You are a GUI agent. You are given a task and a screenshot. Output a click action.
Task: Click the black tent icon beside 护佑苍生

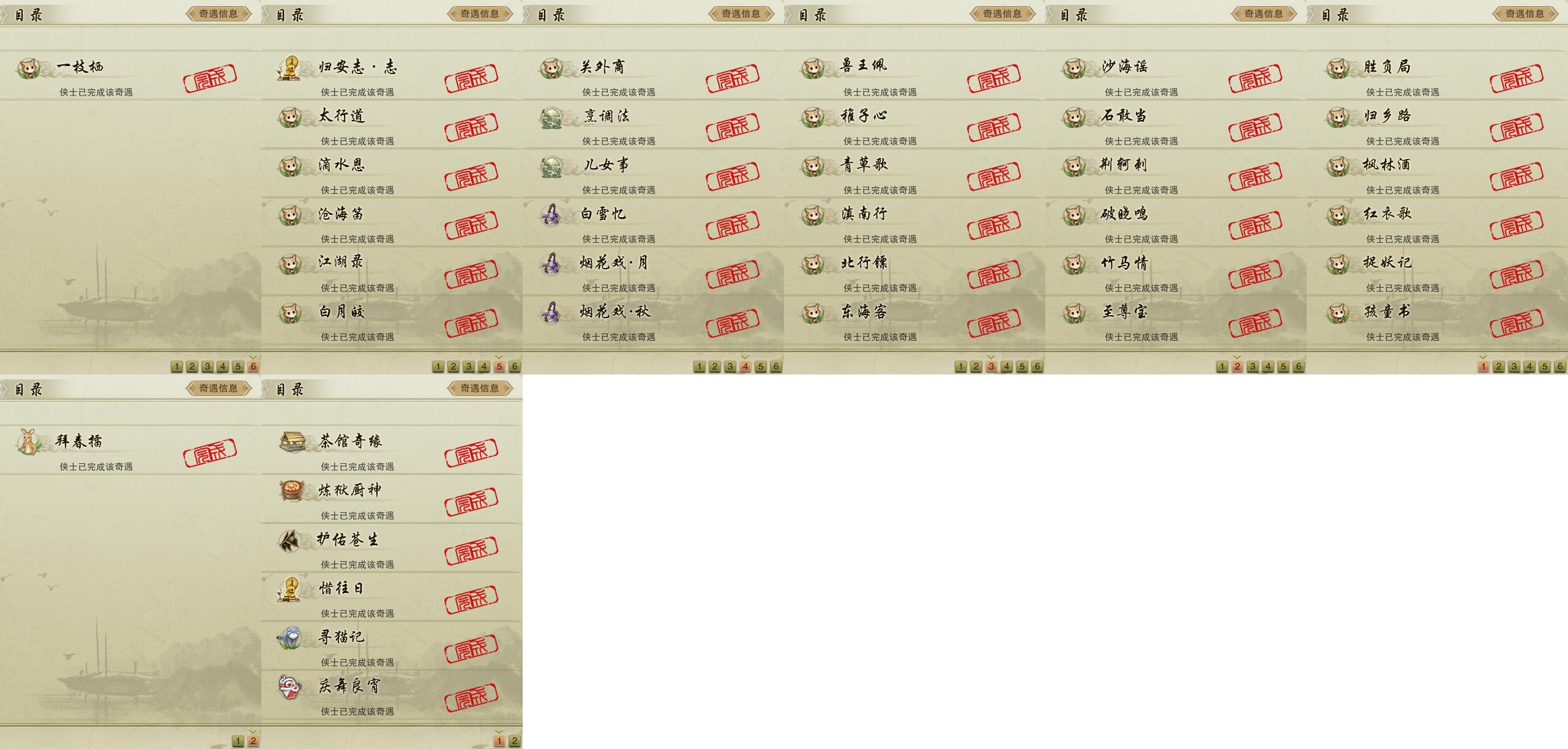(290, 540)
